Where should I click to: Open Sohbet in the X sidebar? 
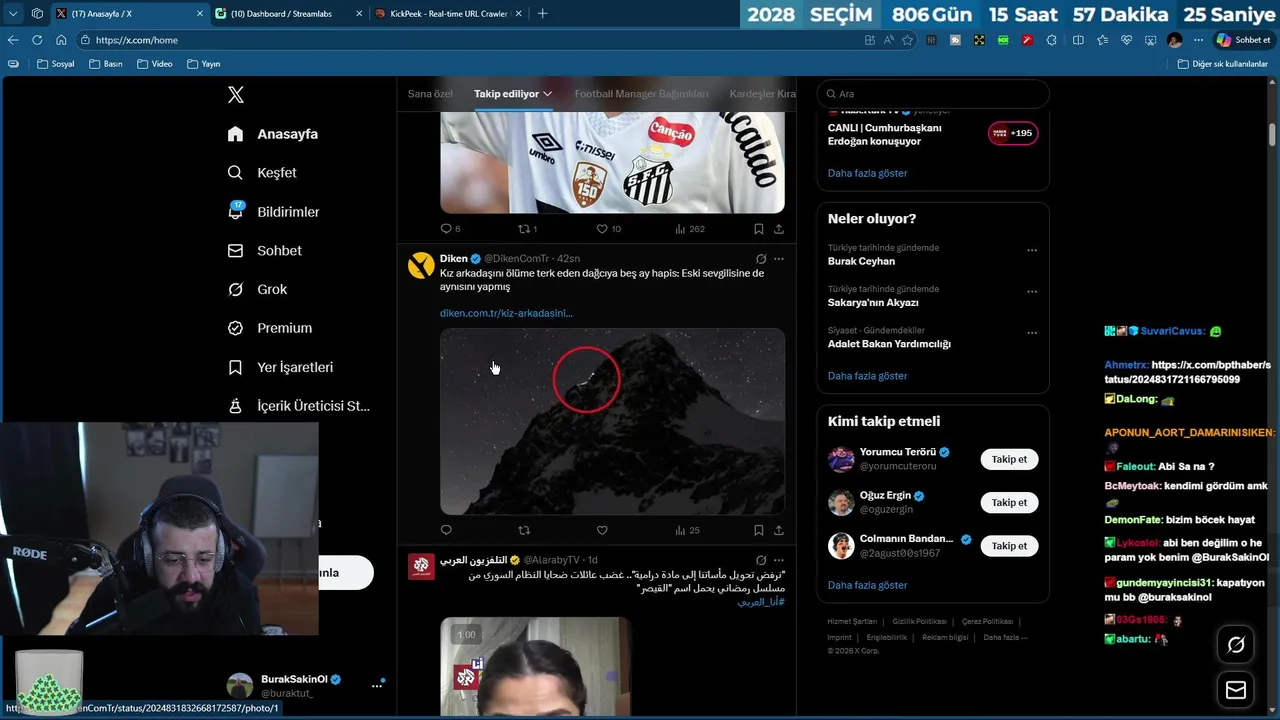pos(264,251)
